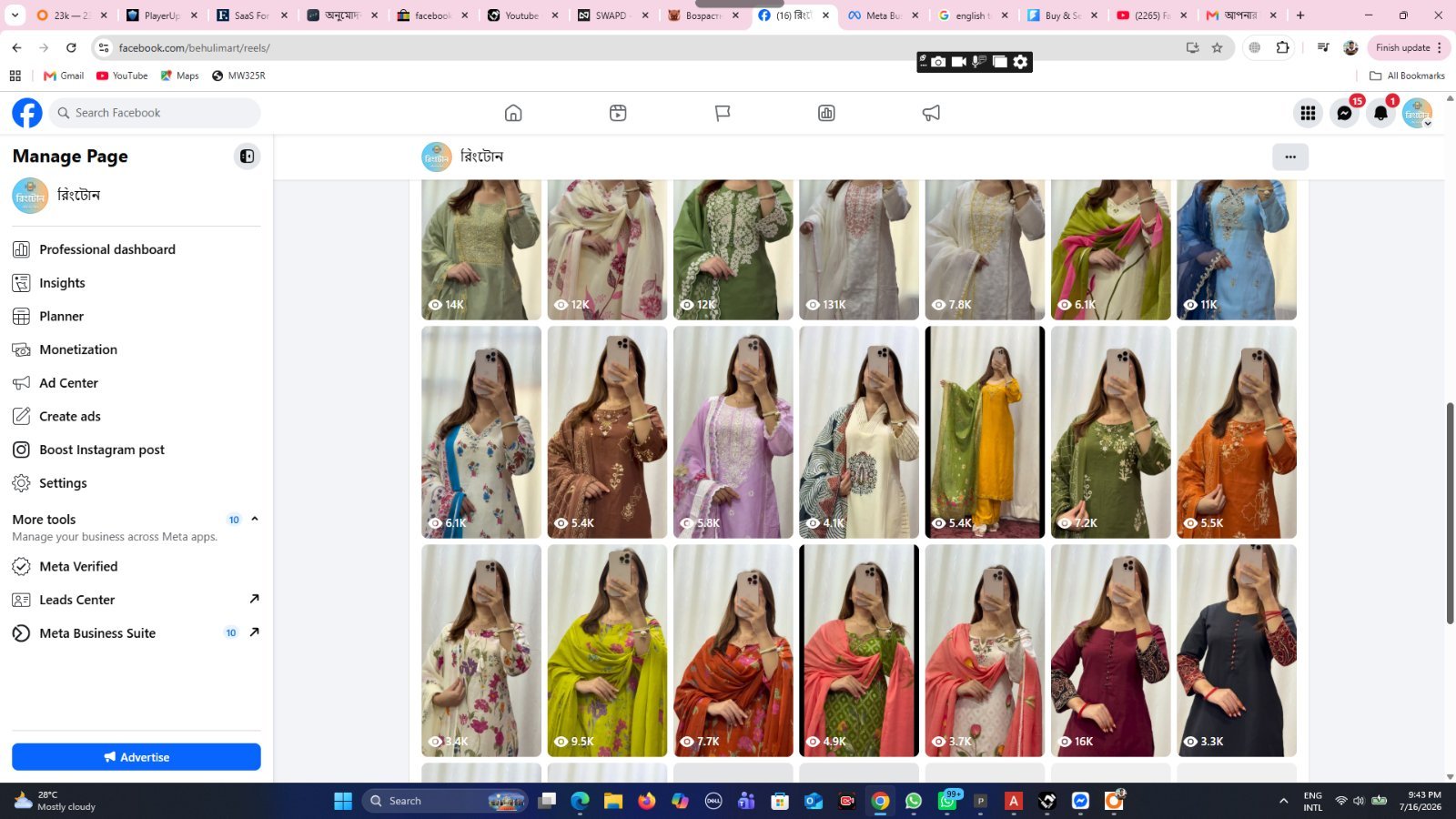Open the maroon dress reel with 16K views
This screenshot has height=819, width=1456.
tap(1110, 651)
